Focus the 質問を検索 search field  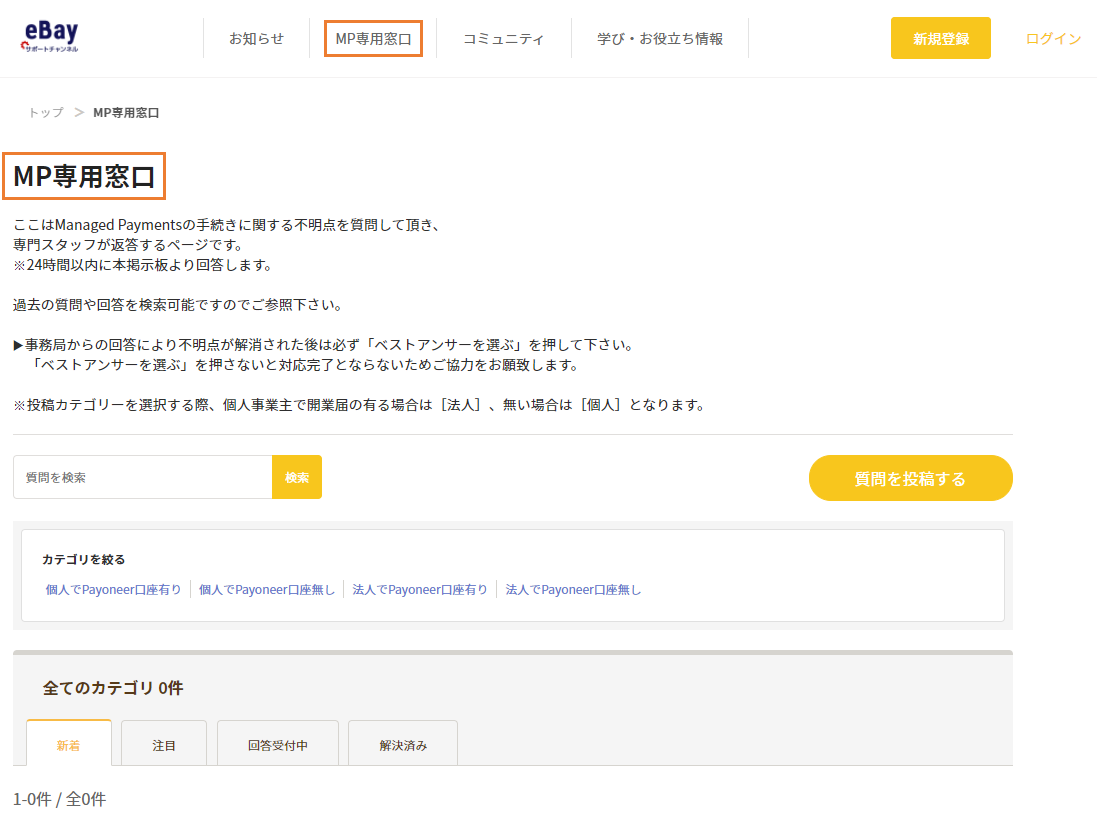(143, 477)
